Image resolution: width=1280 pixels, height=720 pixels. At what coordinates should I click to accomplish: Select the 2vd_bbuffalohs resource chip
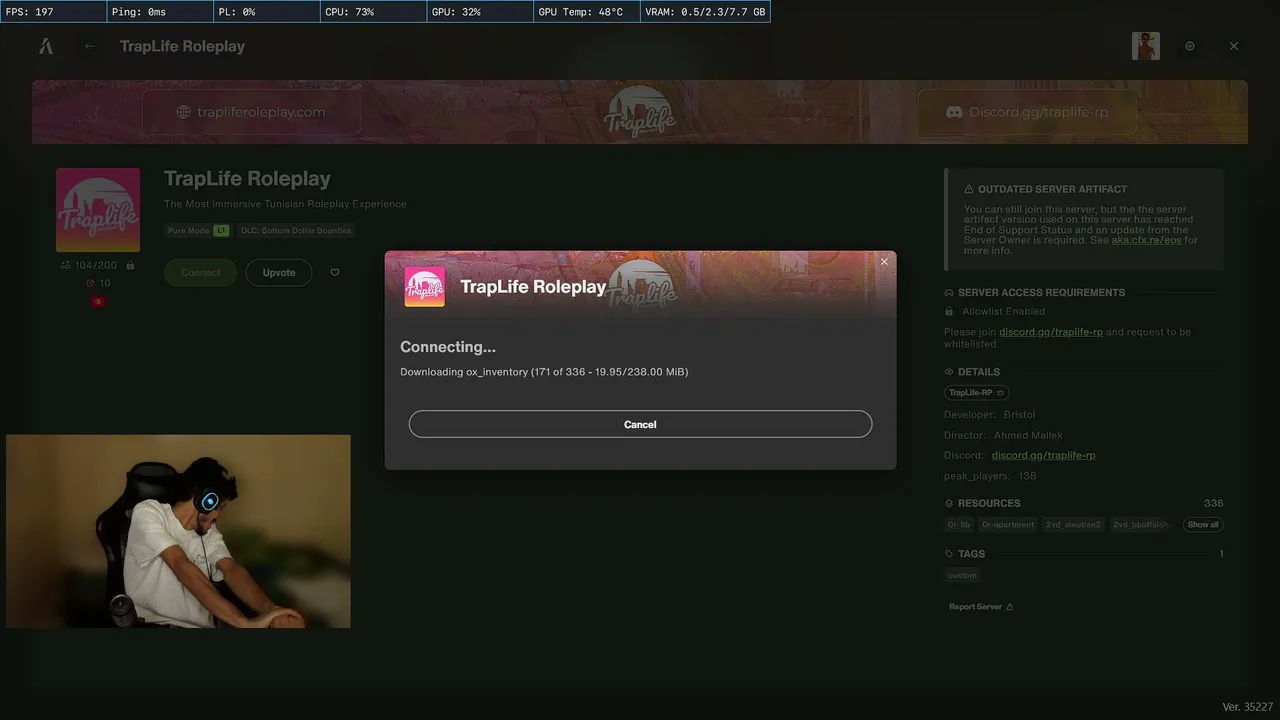pos(1141,524)
